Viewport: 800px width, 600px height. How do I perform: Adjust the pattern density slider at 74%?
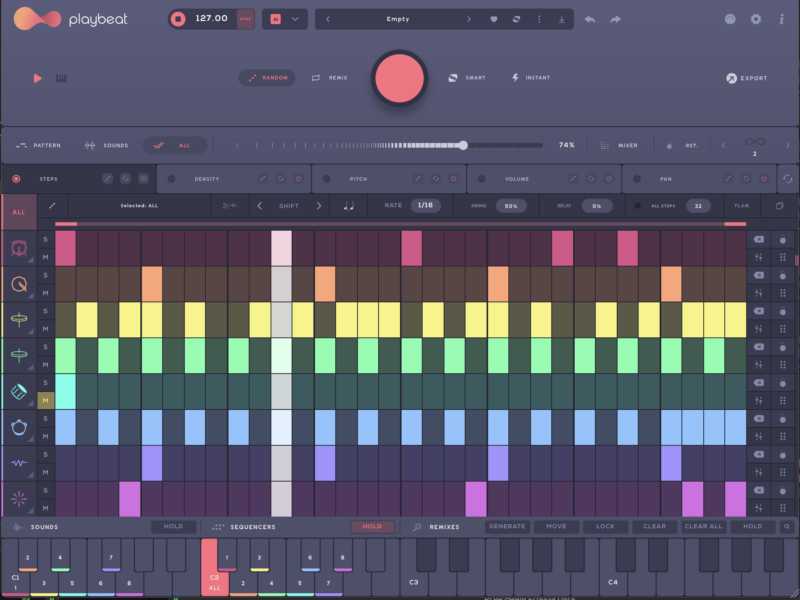coord(462,145)
